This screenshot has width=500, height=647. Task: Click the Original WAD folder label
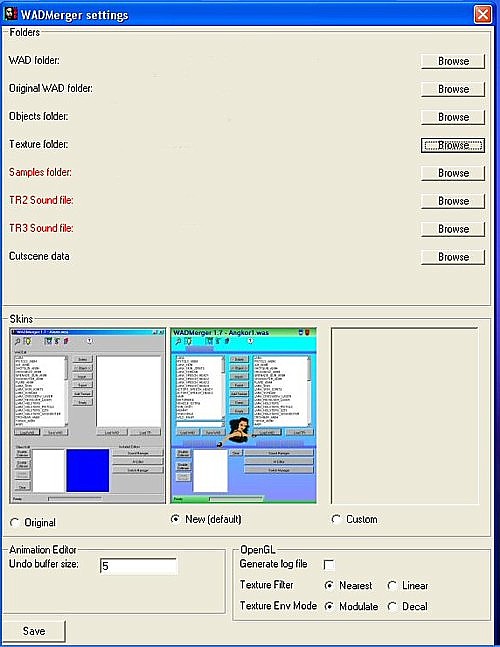coord(51,88)
